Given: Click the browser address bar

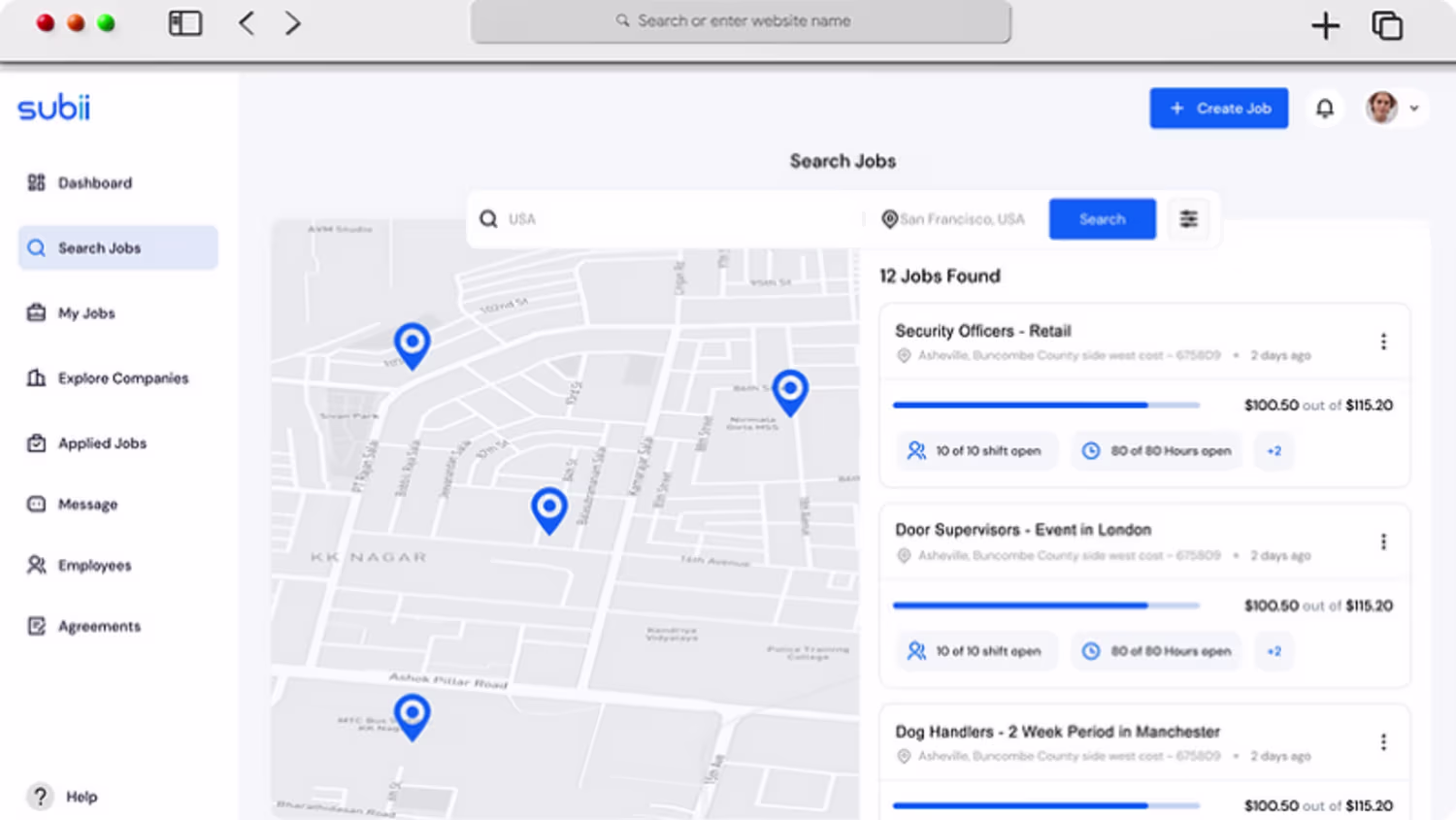Looking at the screenshot, I should [741, 21].
